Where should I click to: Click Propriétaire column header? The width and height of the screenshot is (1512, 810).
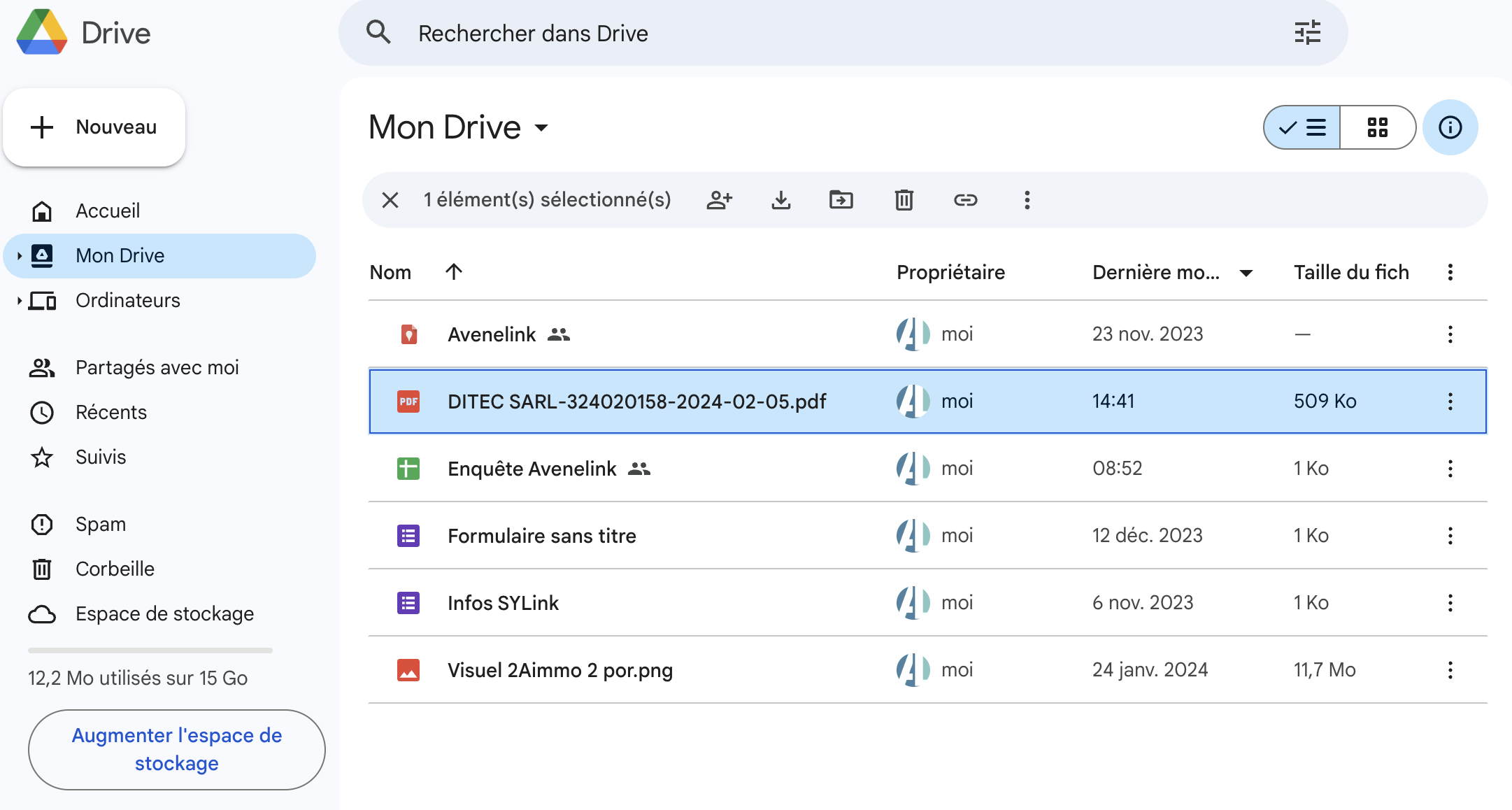click(x=950, y=272)
